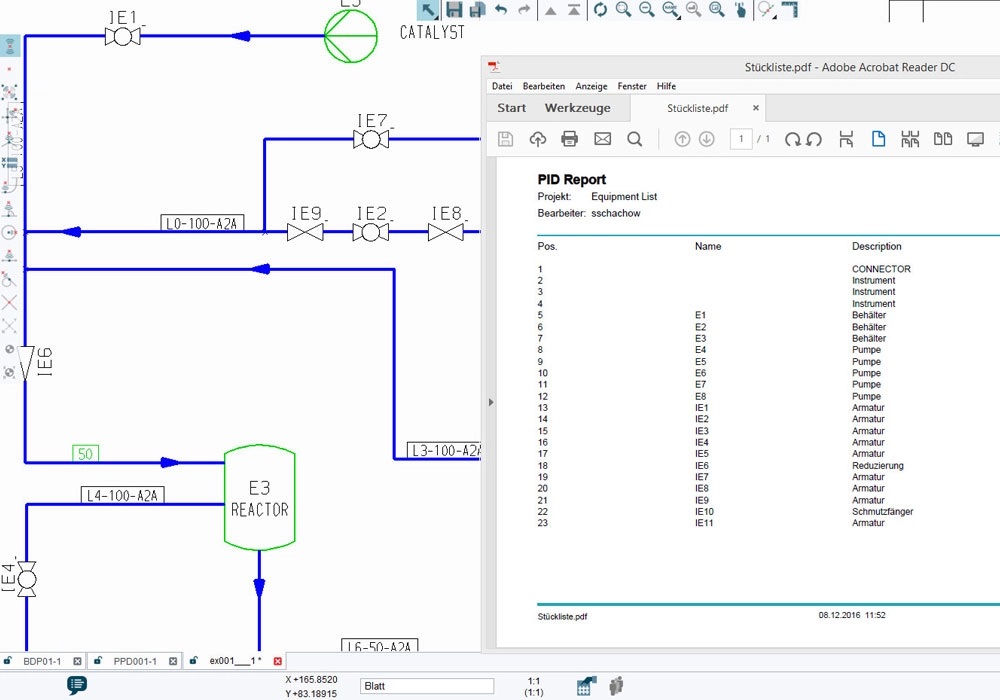Click the zoom window magnifier icon

pos(623,9)
